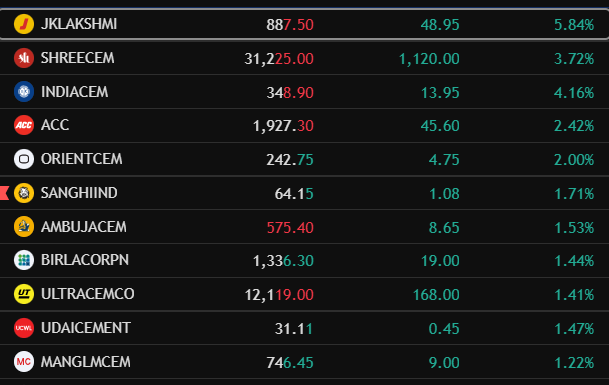Viewport: 609px width, 385px height.
Task: Select the SANGHIIND symbol name
Action: coord(79,193)
